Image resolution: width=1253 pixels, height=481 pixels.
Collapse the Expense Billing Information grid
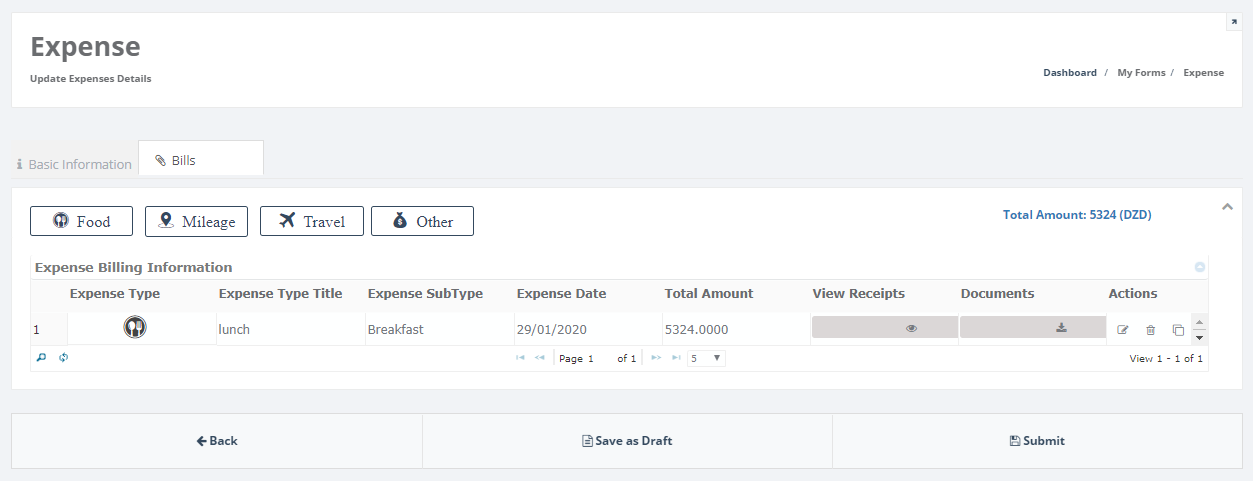[x=1200, y=267]
